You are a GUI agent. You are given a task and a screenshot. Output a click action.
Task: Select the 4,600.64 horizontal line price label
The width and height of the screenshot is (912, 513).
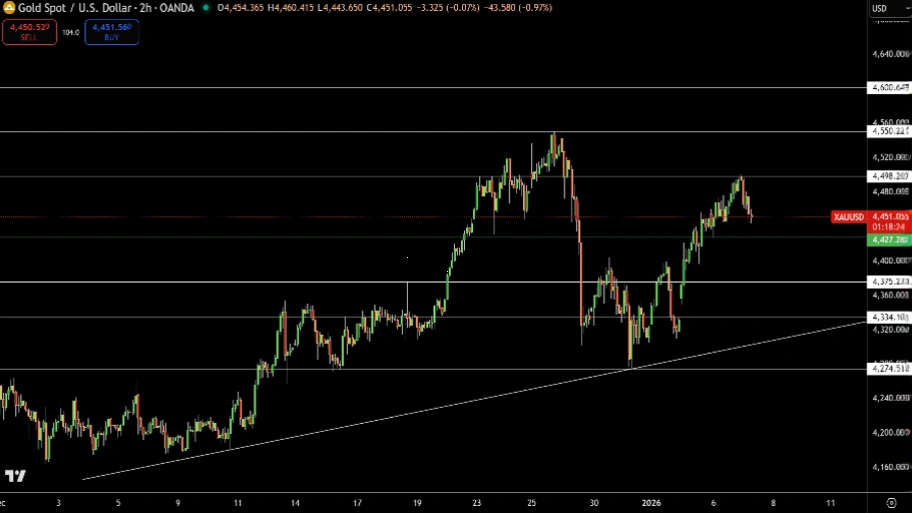tap(889, 88)
